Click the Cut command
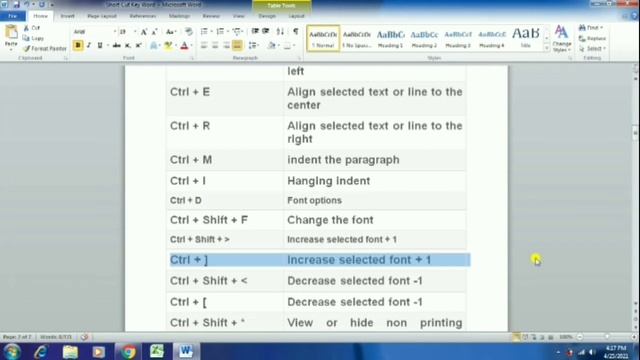The image size is (640, 360). 32,28
